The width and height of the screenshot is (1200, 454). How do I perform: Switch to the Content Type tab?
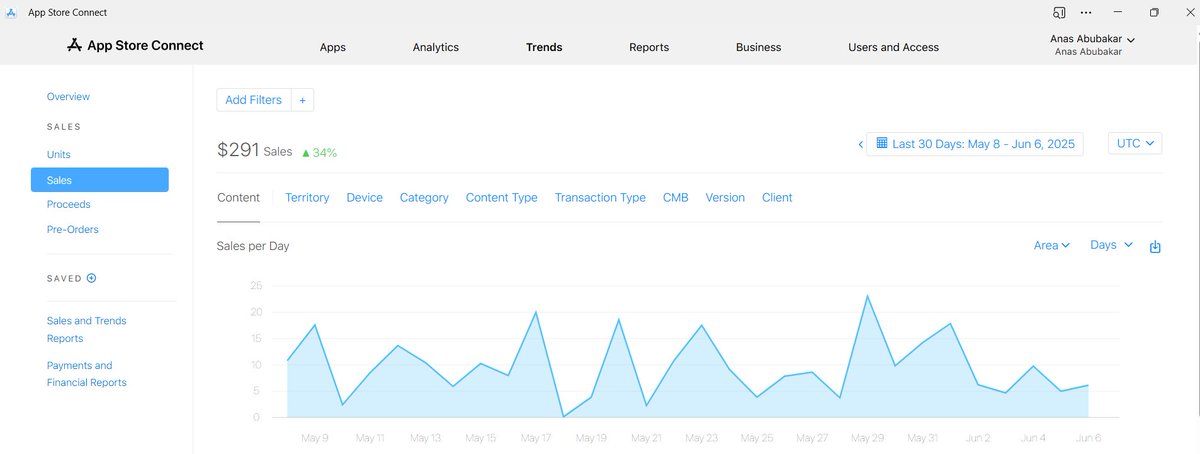(x=501, y=198)
